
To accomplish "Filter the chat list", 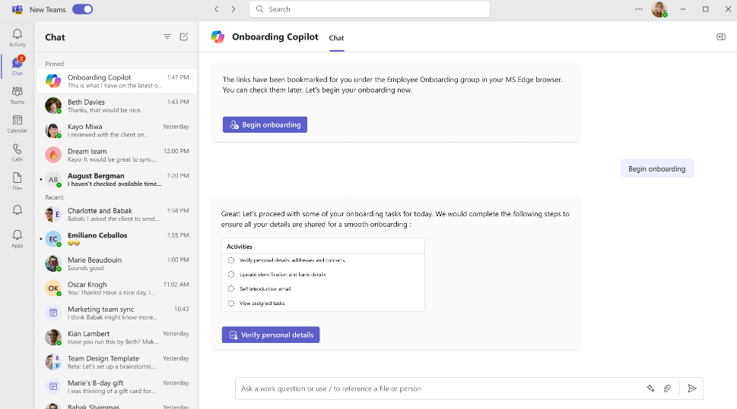I will (167, 37).
